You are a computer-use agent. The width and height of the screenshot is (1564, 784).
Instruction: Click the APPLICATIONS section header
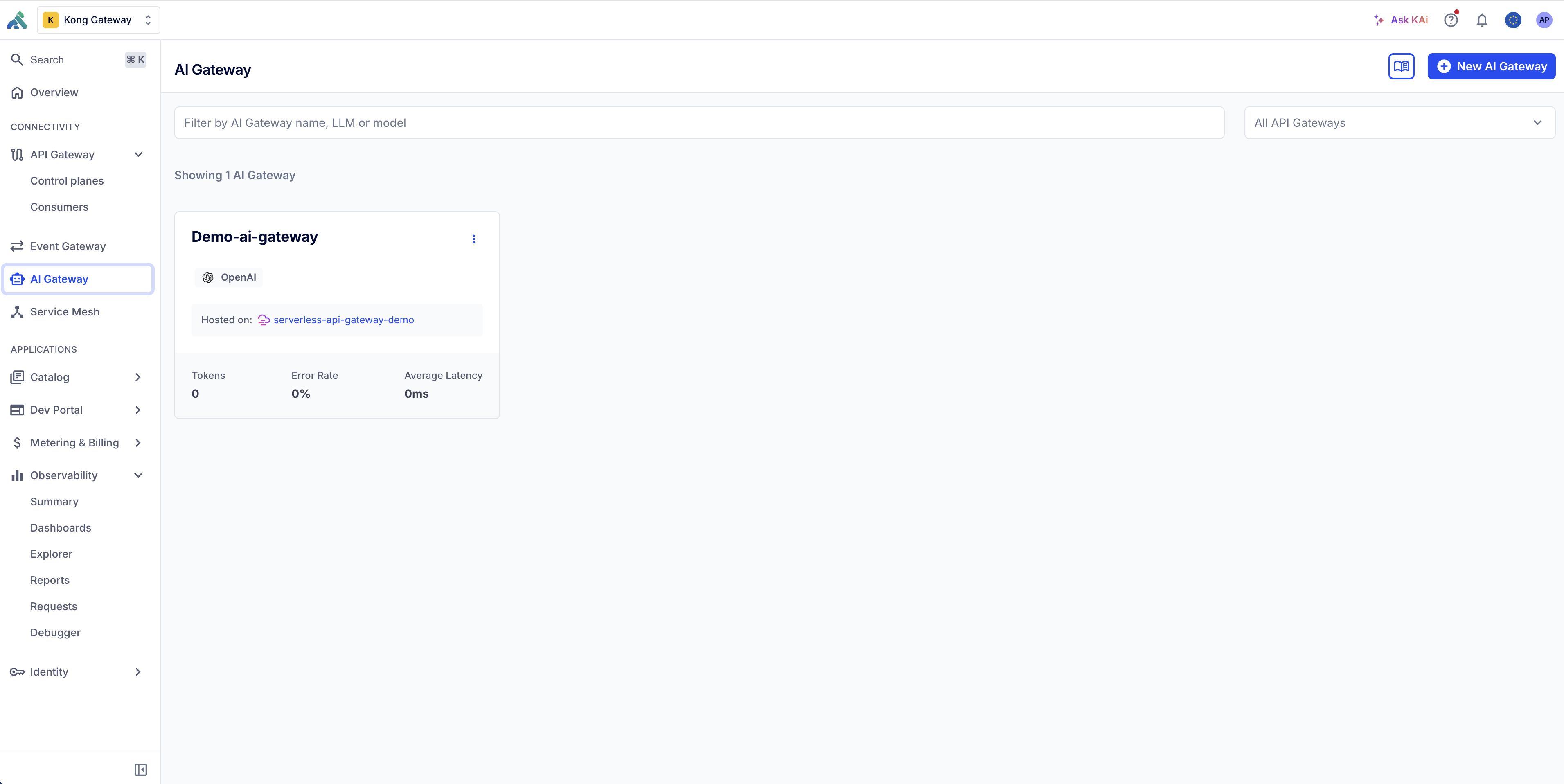coord(44,350)
